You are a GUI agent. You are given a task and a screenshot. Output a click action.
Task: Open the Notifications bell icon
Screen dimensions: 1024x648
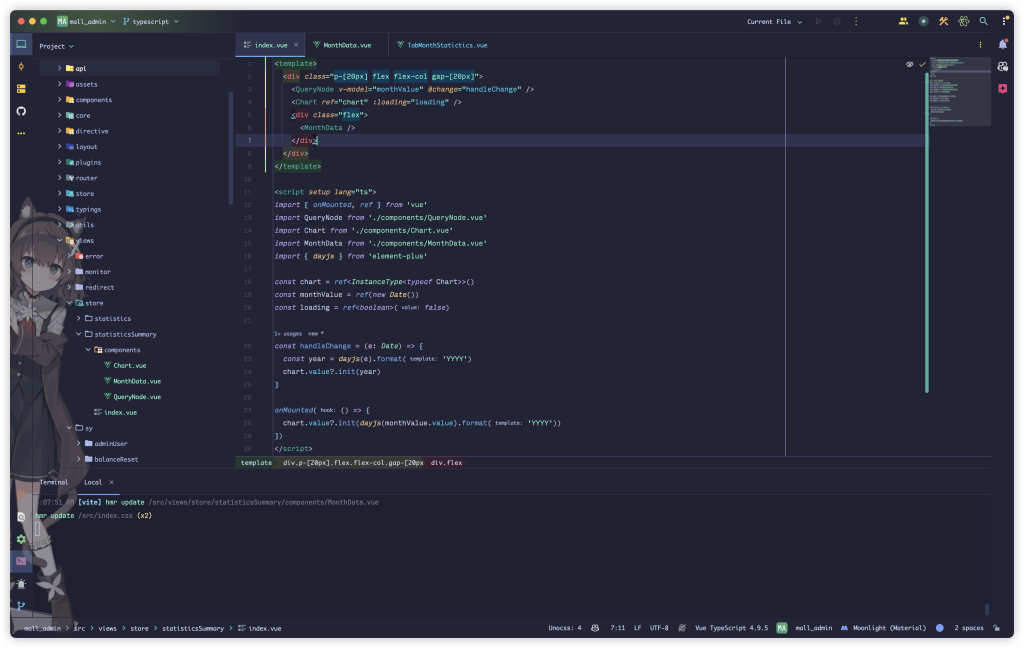[1002, 45]
